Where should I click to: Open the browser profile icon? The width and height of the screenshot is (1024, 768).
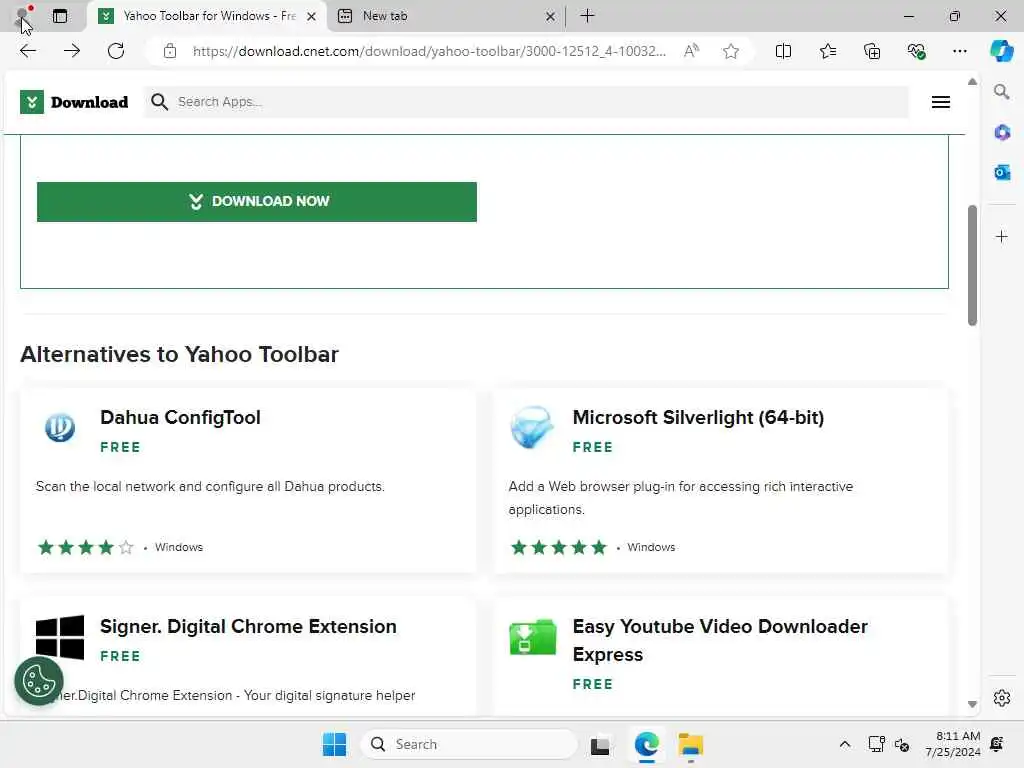tap(22, 16)
